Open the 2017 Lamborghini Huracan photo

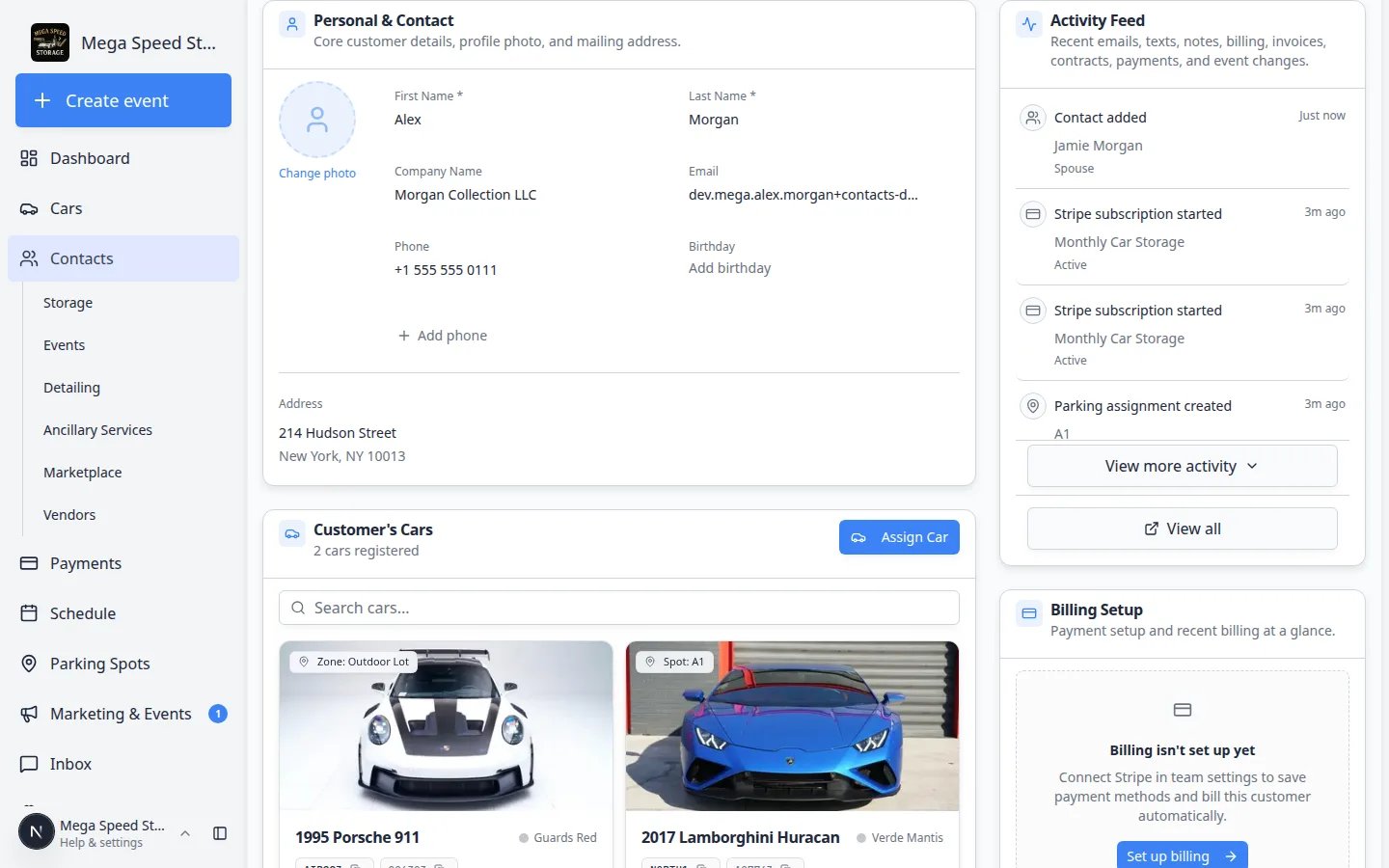(x=792, y=726)
